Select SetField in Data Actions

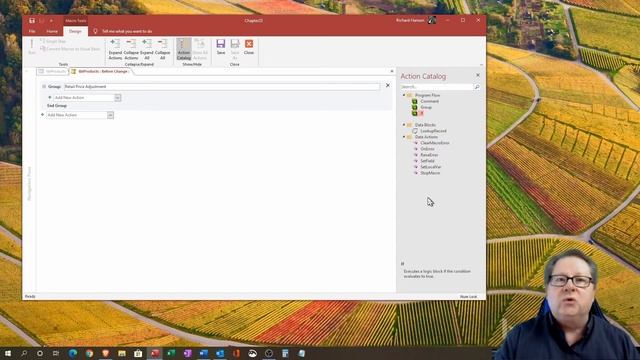pos(427,161)
